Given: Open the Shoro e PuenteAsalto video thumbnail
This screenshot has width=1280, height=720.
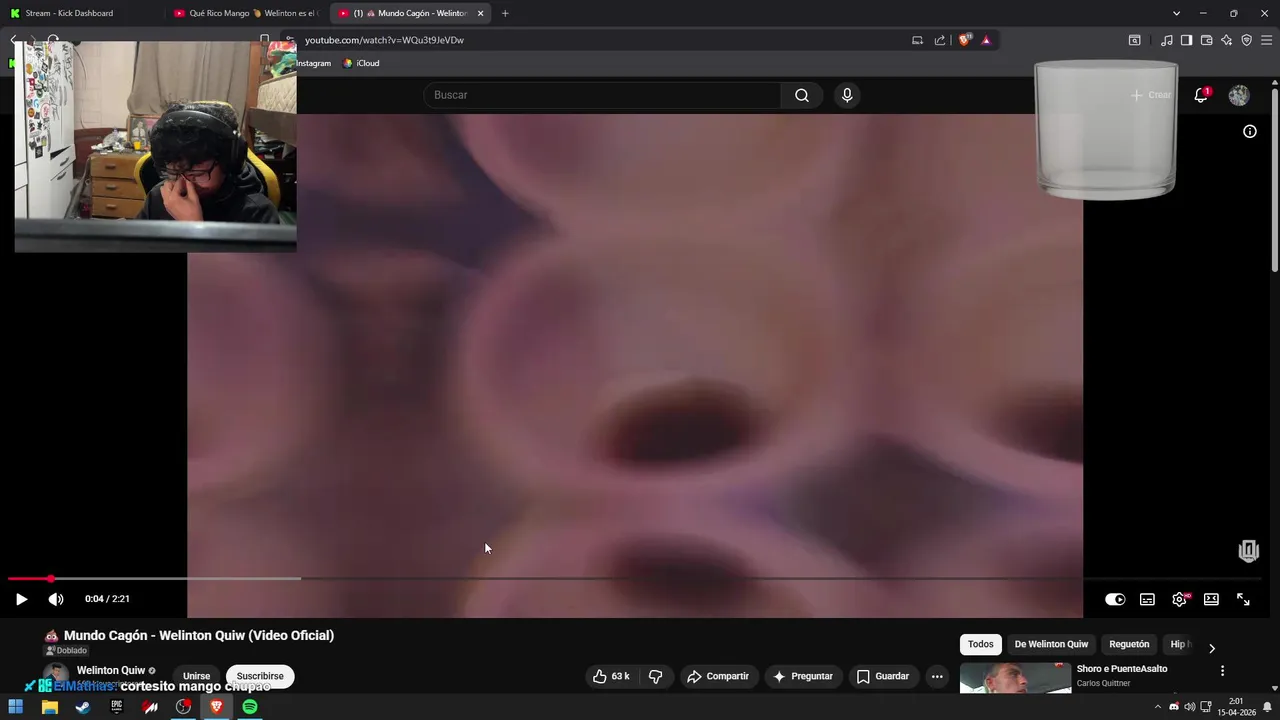Looking at the screenshot, I should [1015, 678].
